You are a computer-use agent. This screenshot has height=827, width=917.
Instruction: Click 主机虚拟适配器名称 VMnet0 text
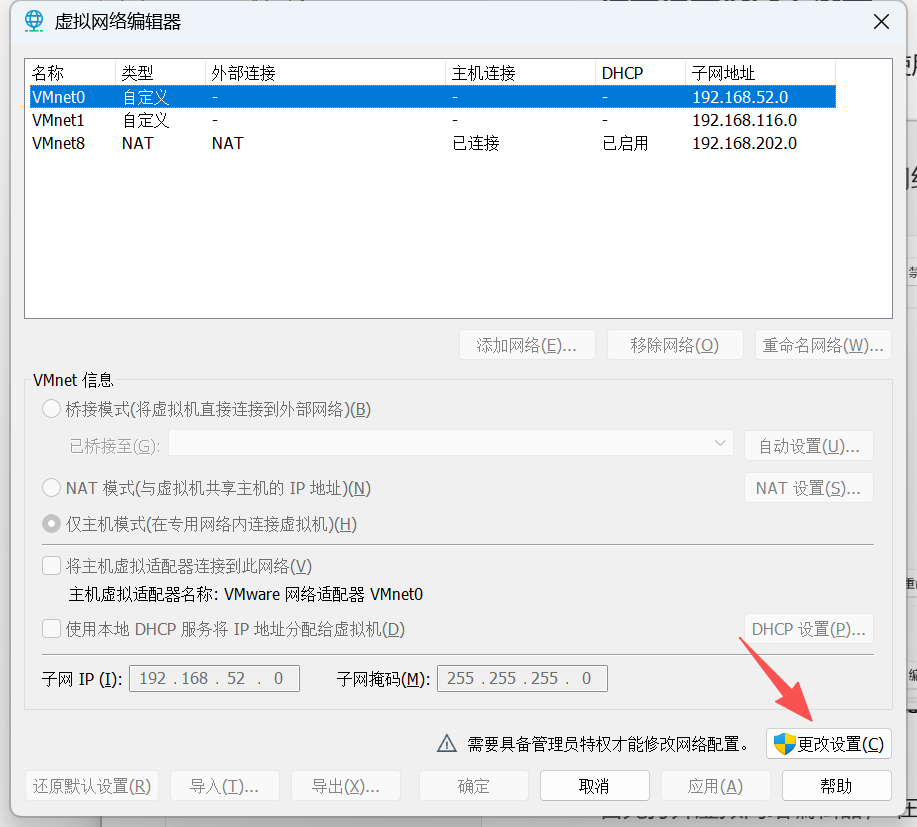(246, 594)
